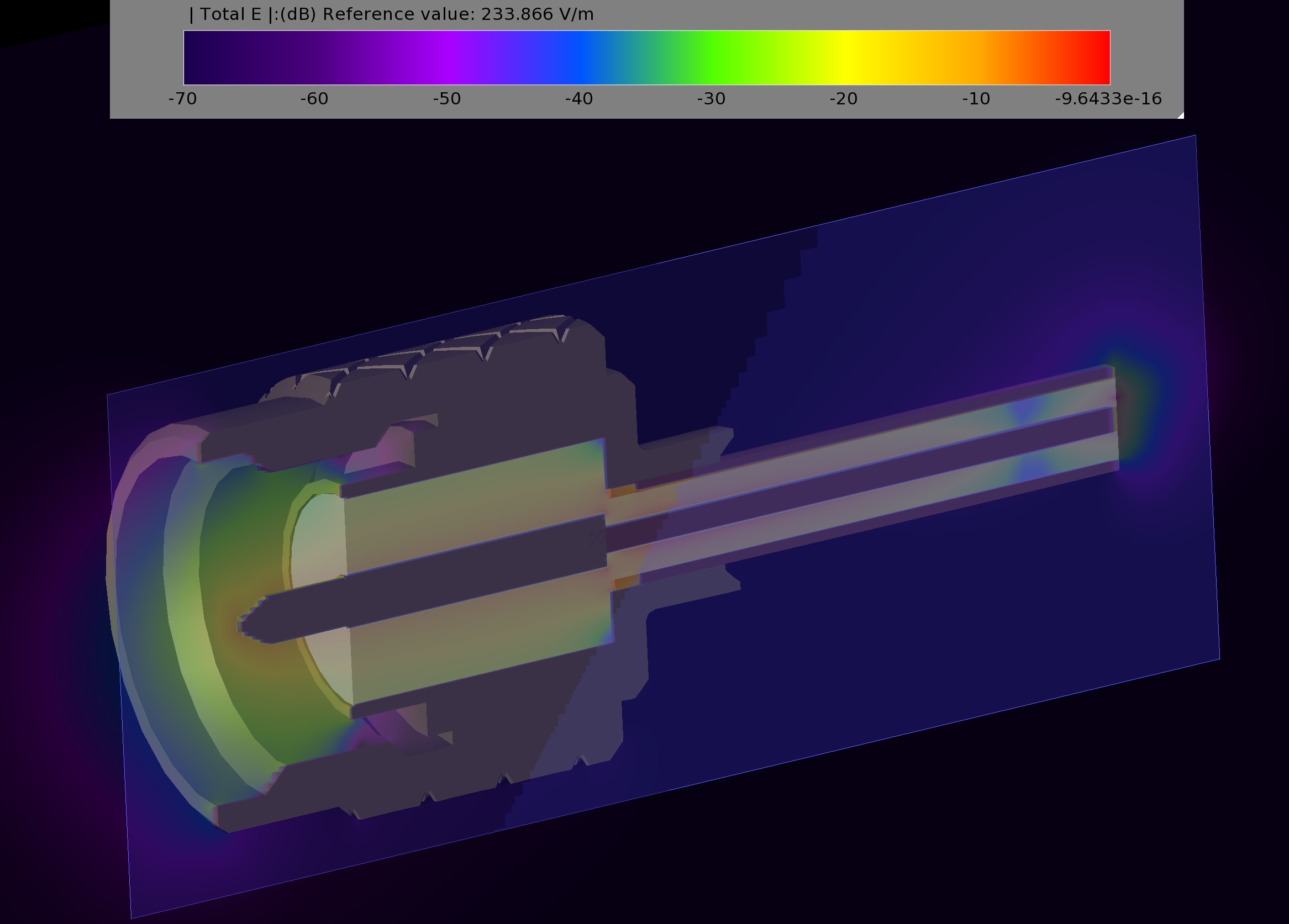Click the -9.6433e-16 maximum scale label

[x=1108, y=99]
